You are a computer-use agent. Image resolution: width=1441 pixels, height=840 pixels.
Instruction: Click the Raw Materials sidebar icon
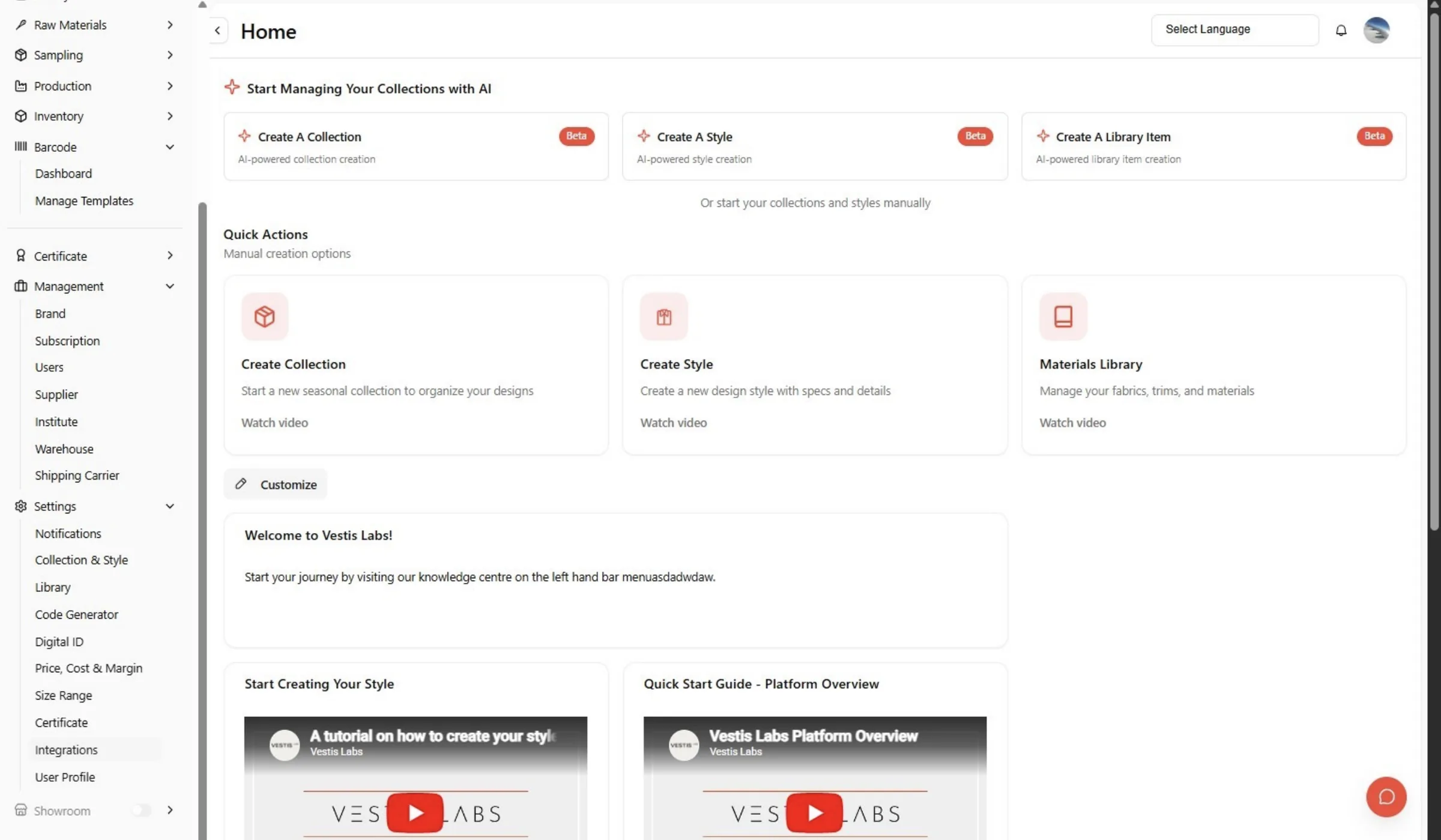pos(21,25)
